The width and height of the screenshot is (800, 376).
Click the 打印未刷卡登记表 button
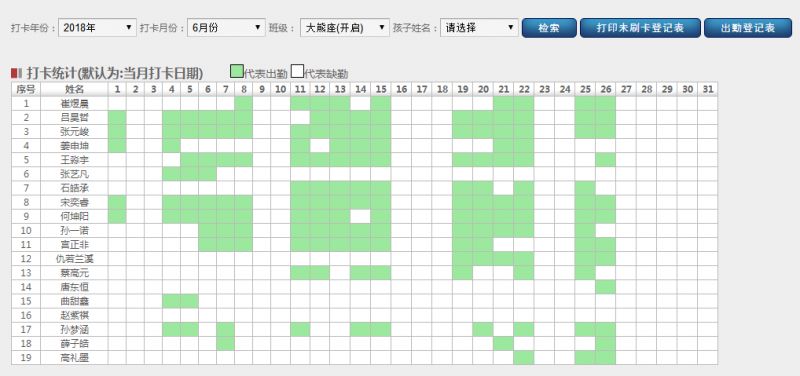(x=640, y=28)
